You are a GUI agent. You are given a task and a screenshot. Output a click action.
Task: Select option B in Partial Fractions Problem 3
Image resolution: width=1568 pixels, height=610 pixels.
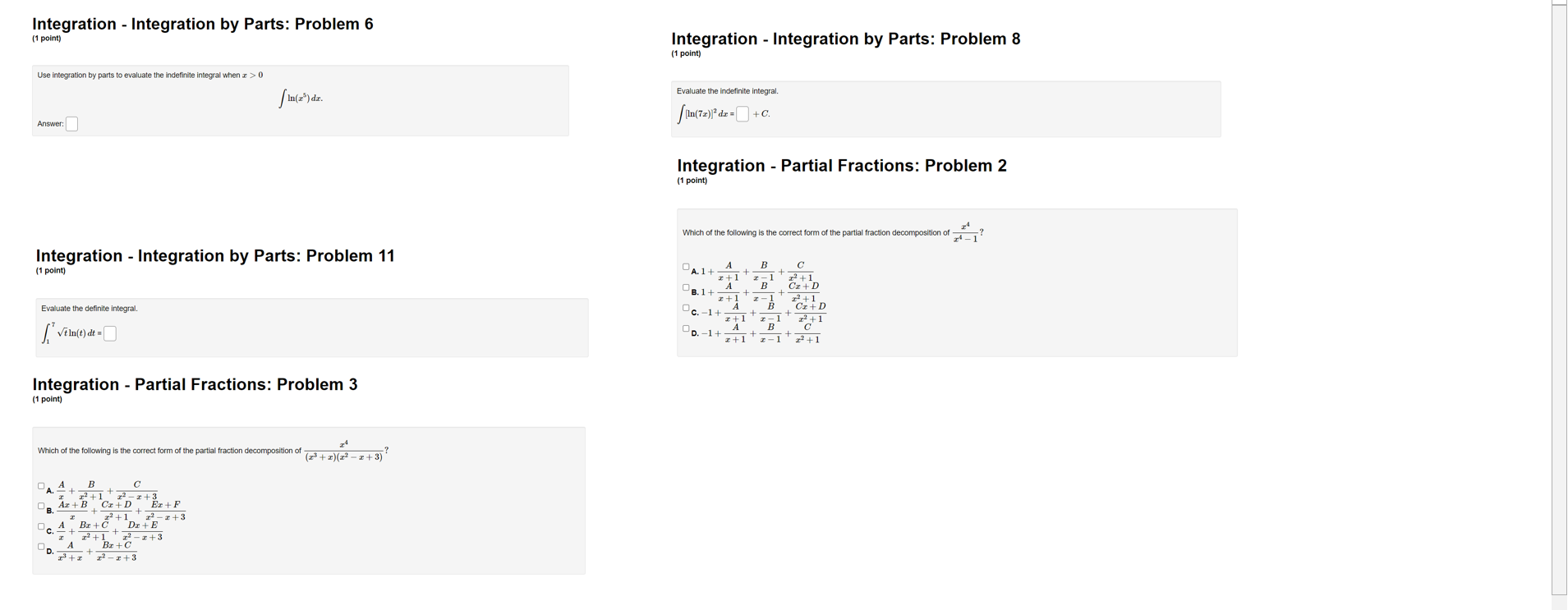tap(40, 505)
